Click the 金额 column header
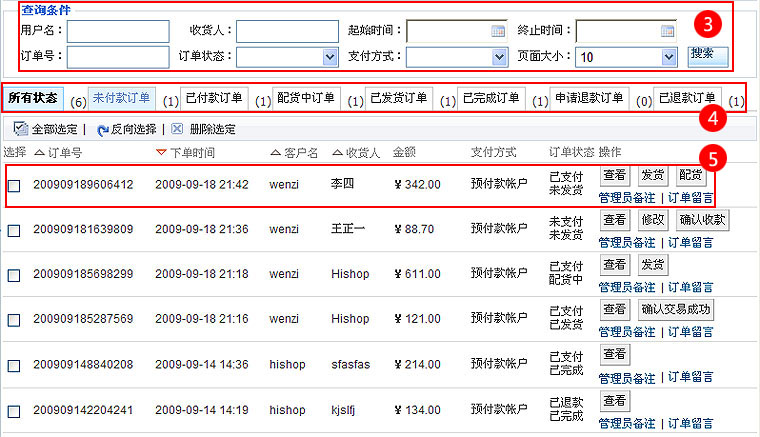This screenshot has height=437, width=760. click(x=404, y=153)
